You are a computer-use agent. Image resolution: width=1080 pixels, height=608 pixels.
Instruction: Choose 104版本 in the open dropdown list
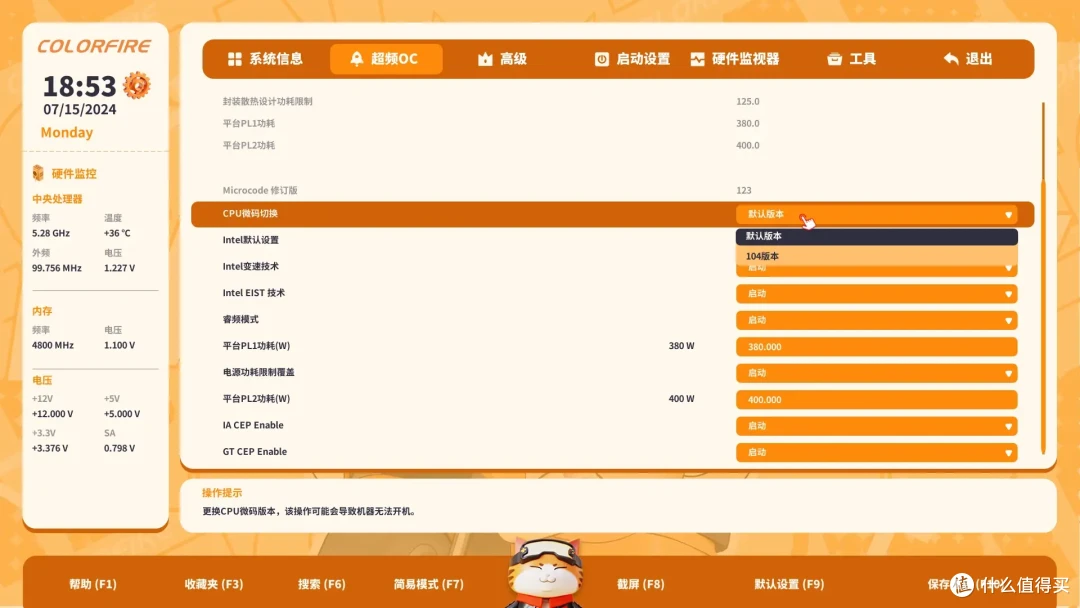point(876,256)
